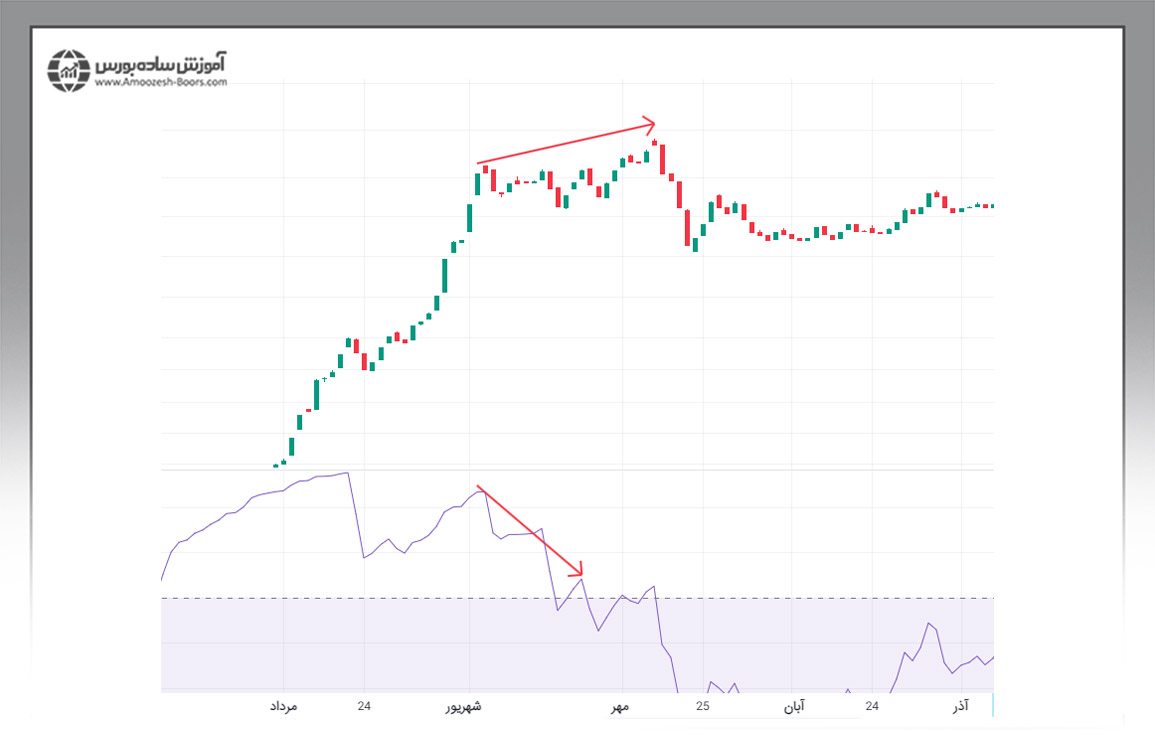Click start point of the rising price trendline
Image resolution: width=1155 pixels, height=739 pixels.
(479, 163)
